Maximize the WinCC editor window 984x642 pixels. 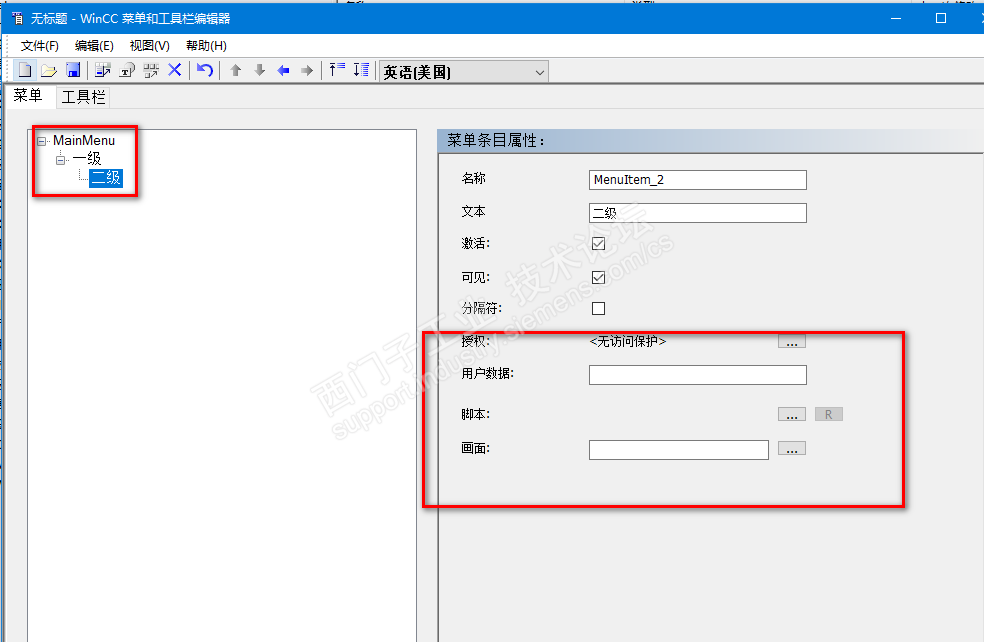click(941, 18)
